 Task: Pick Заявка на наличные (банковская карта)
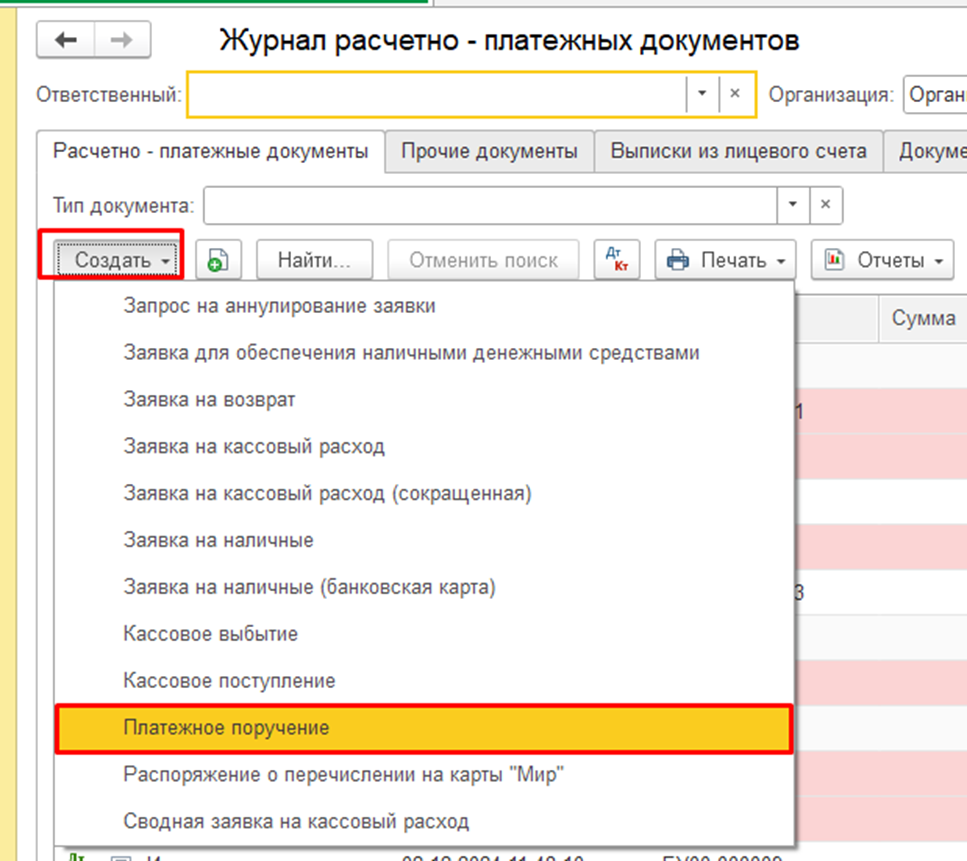(424, 587)
